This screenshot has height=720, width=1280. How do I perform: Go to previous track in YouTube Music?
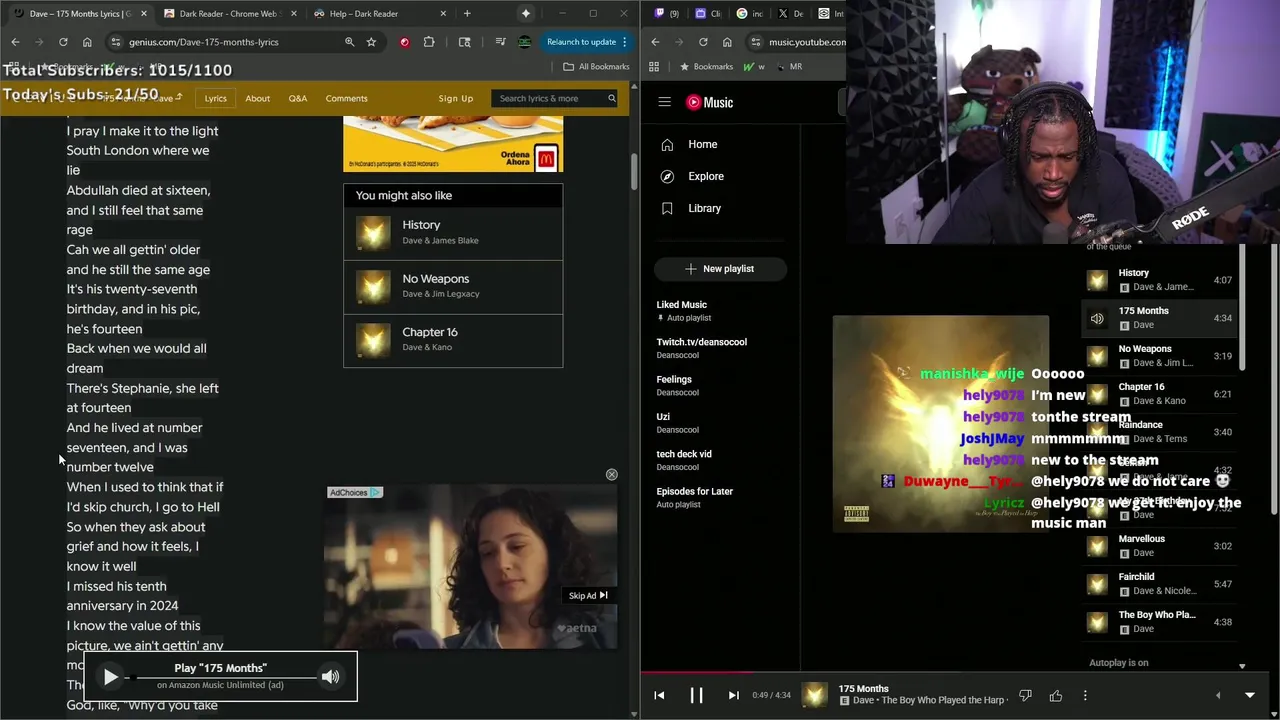[659, 695]
